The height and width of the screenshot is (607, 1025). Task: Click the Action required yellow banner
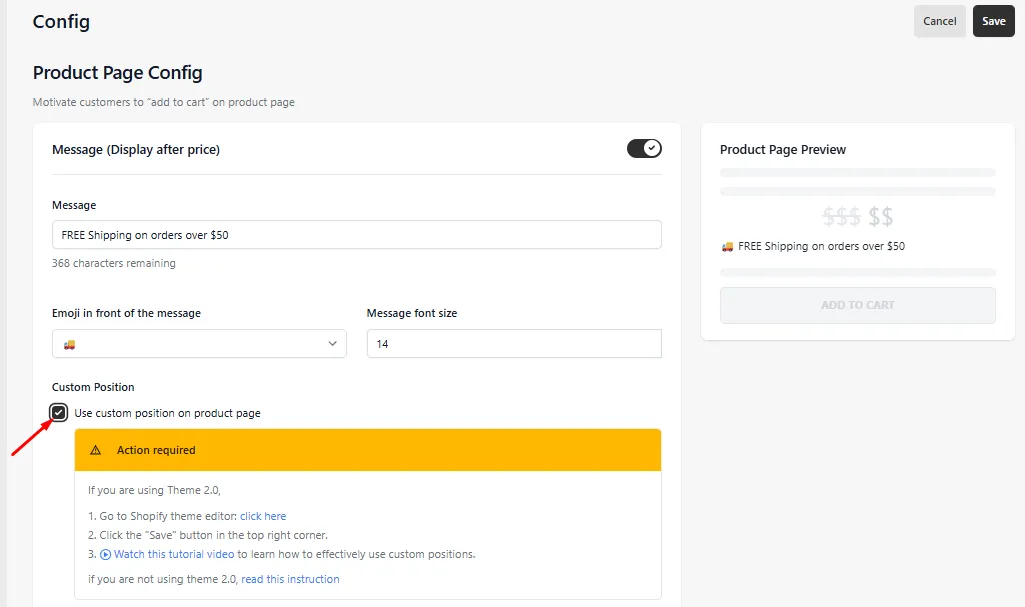(368, 450)
